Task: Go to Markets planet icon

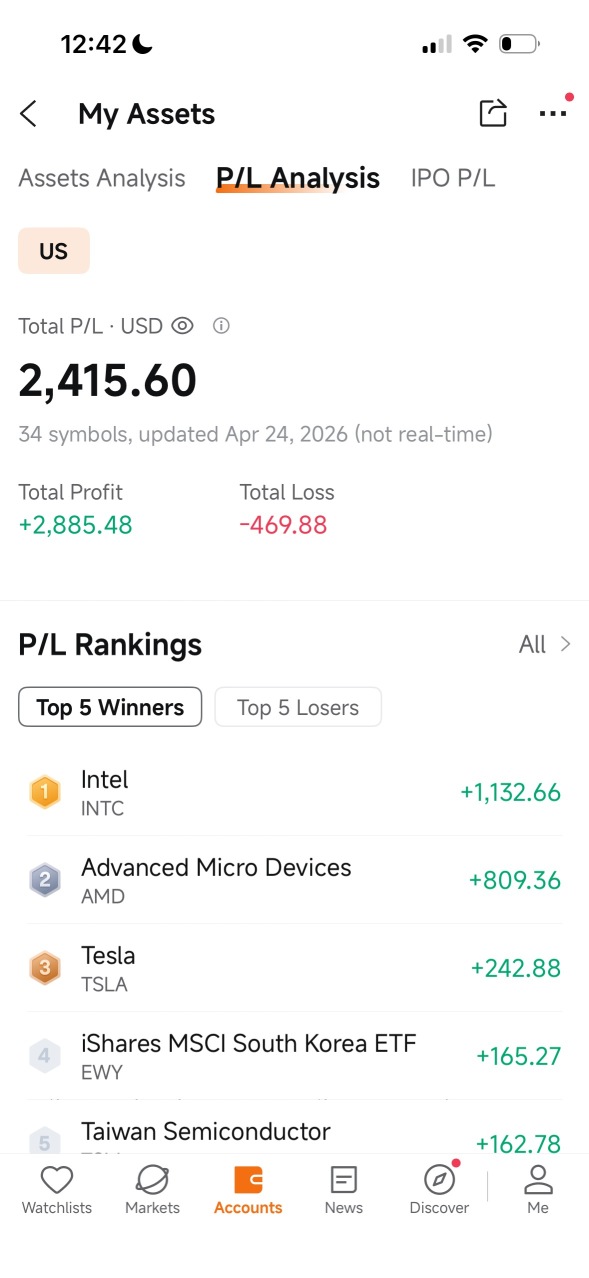Action: [x=152, y=1181]
